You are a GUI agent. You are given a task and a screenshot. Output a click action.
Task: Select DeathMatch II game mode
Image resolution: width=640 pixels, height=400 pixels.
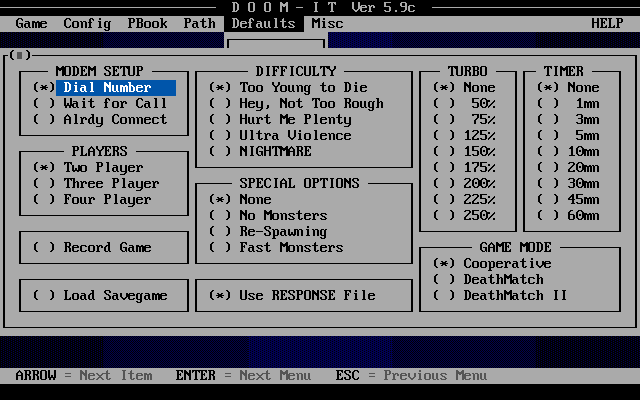pos(500,295)
